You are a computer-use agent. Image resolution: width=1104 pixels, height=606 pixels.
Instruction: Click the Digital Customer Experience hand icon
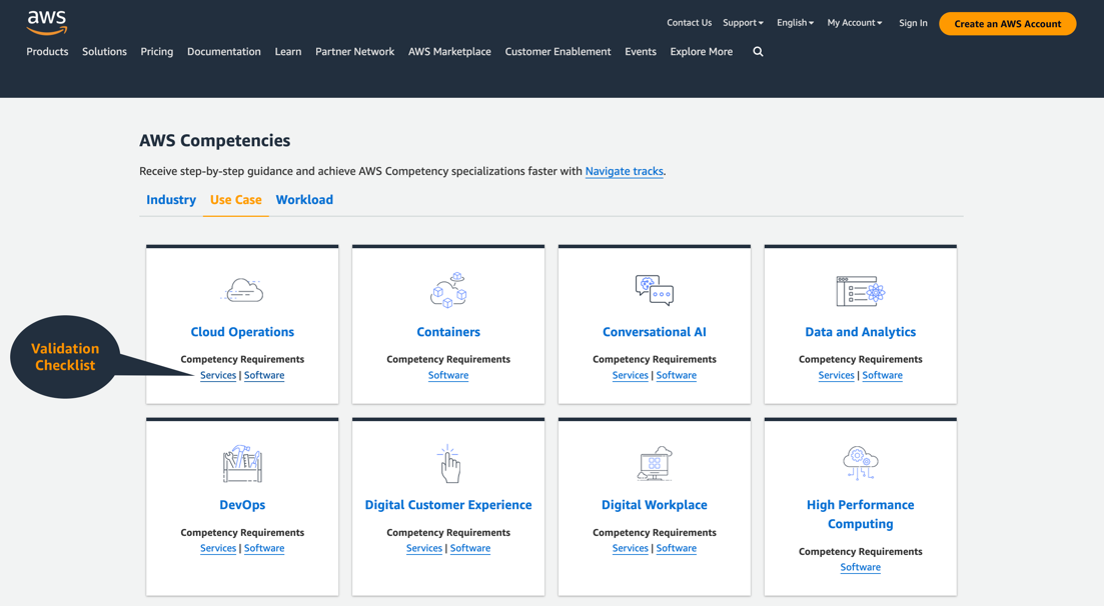pyautogui.click(x=448, y=463)
